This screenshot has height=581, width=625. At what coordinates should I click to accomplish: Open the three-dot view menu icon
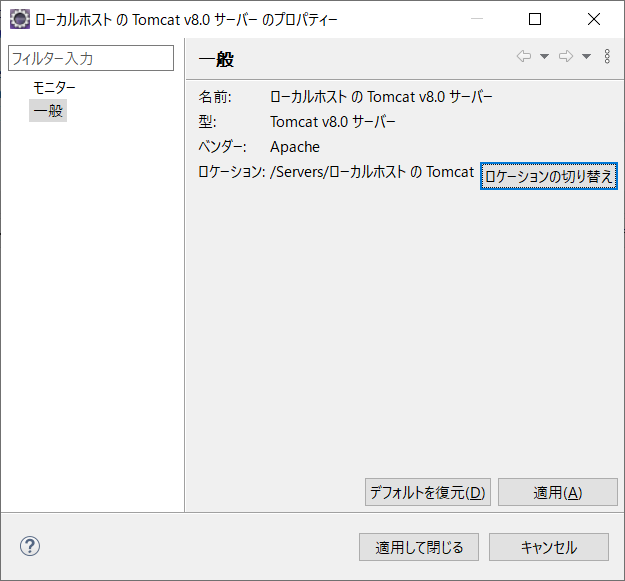pyautogui.click(x=607, y=56)
